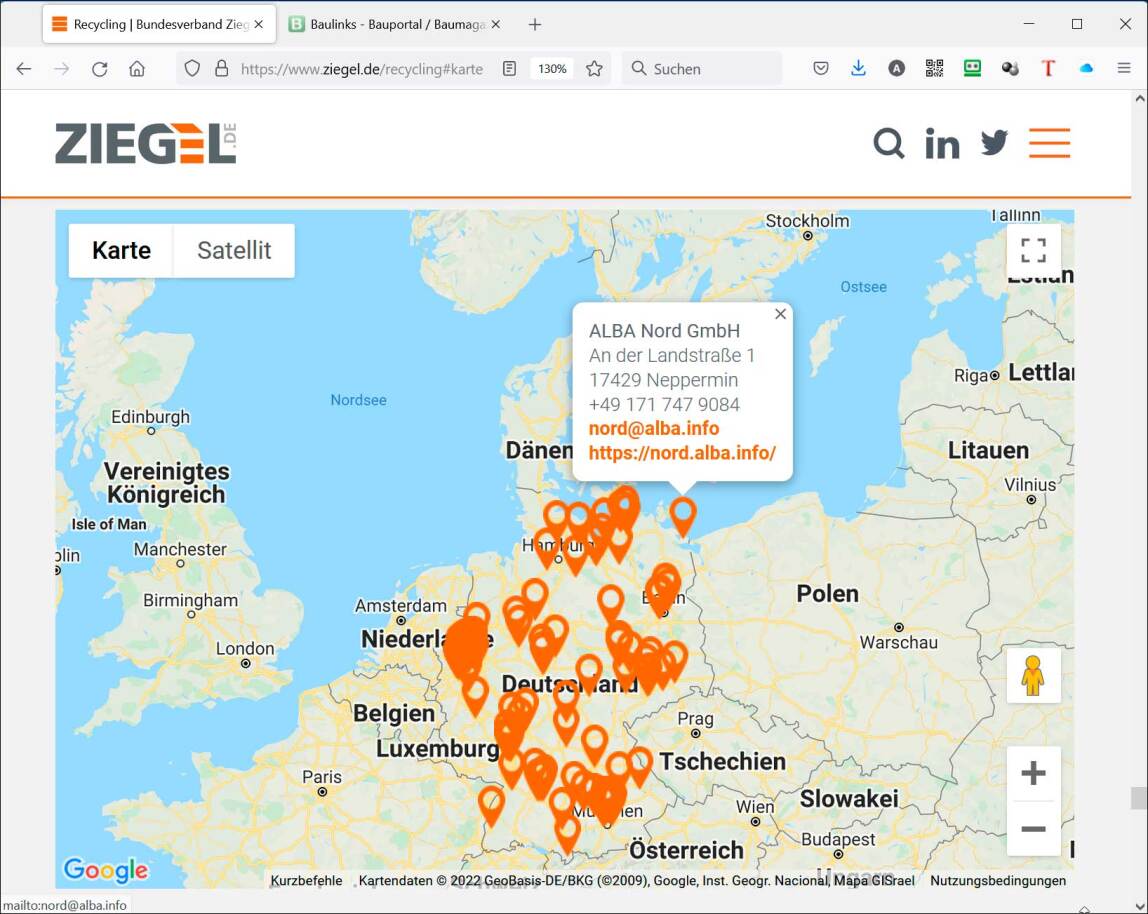Zoom out the map with minus button

pyautogui.click(x=1033, y=829)
